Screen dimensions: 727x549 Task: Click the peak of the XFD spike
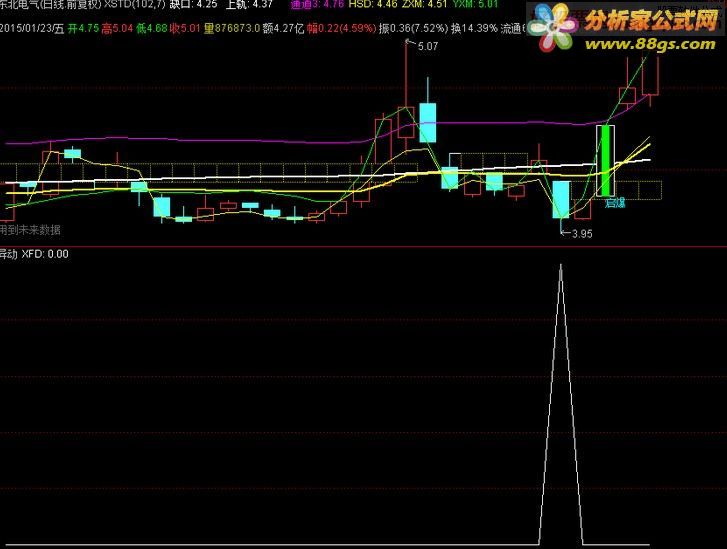[561, 266]
